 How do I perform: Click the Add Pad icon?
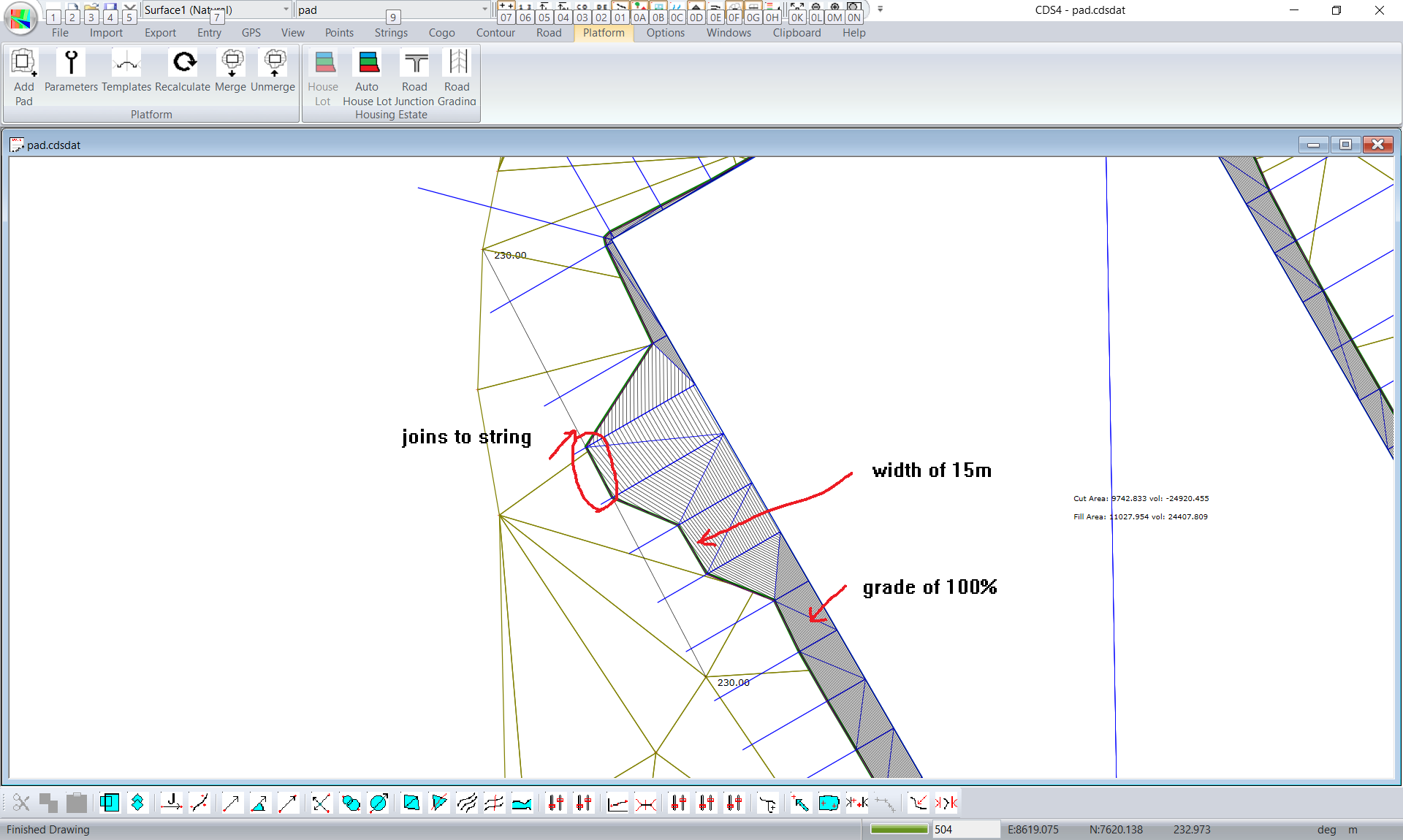click(23, 64)
